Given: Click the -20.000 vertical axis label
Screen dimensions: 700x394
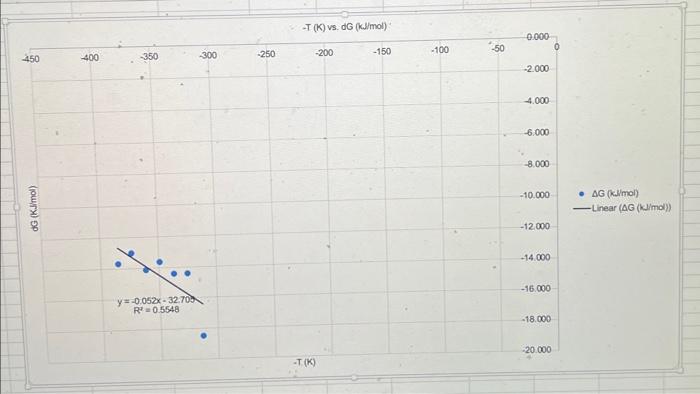Looking at the screenshot, I should point(537,350).
